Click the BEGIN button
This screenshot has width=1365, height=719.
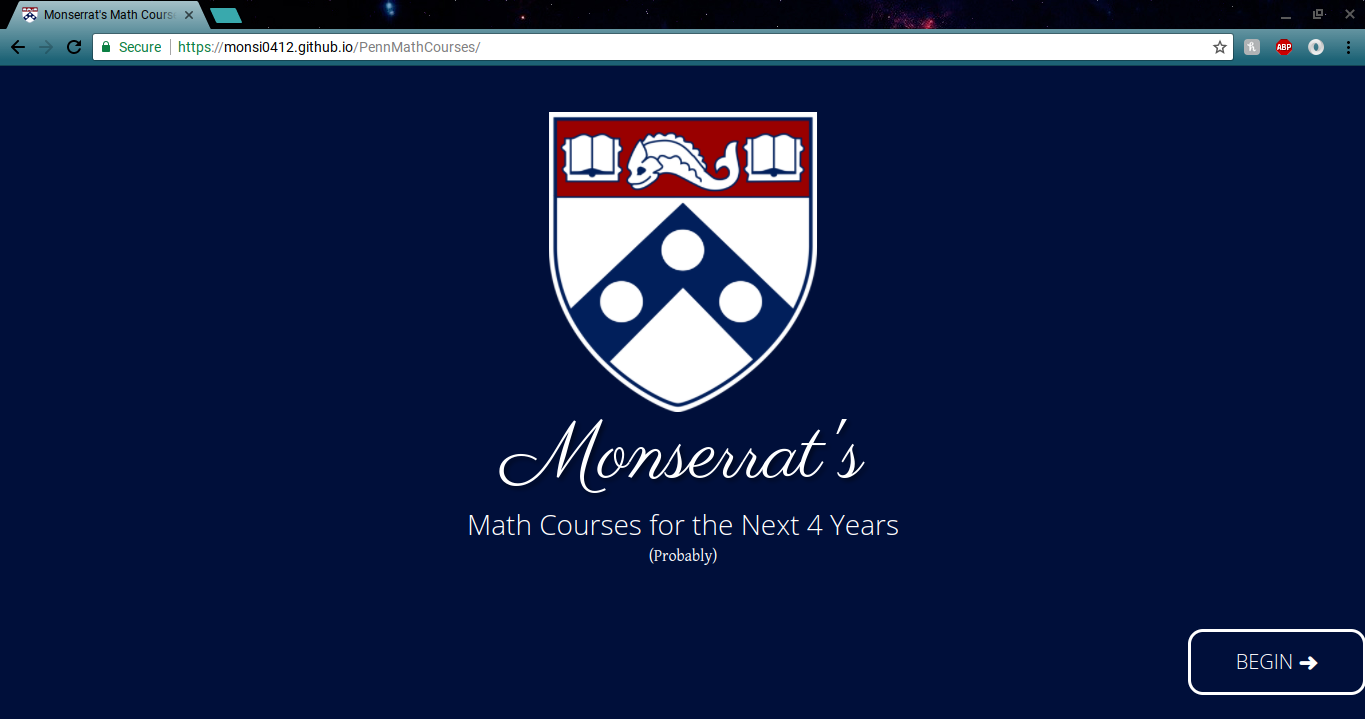[1276, 662]
